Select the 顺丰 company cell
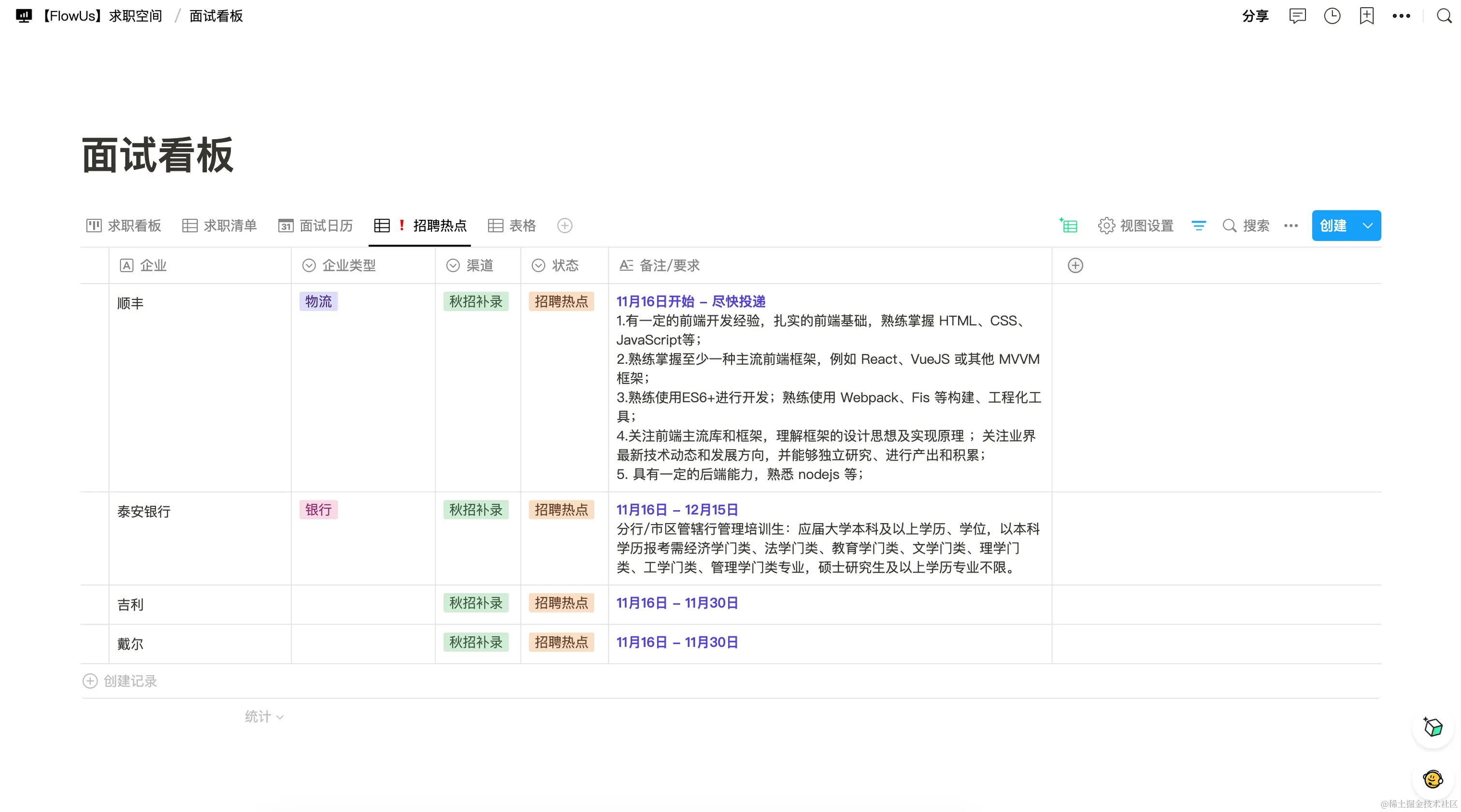 (x=200, y=387)
